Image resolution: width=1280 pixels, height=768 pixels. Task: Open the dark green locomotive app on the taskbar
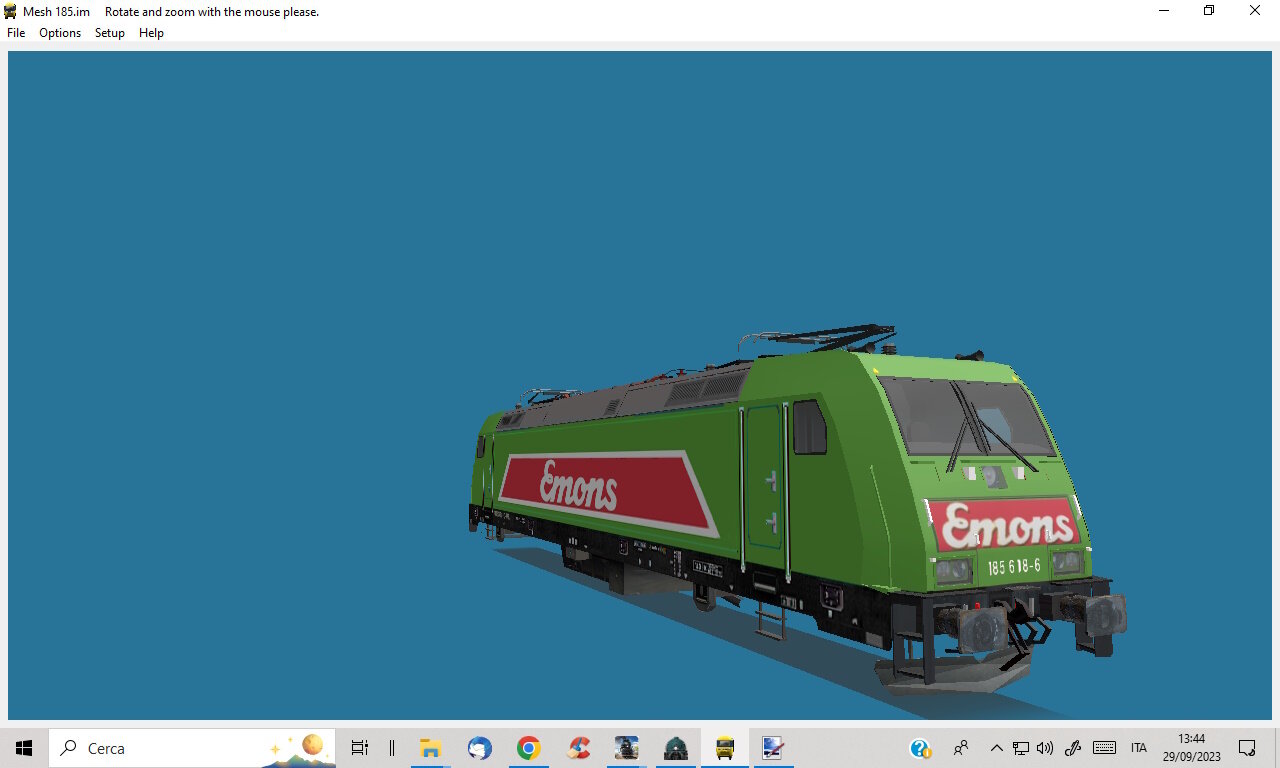click(676, 748)
